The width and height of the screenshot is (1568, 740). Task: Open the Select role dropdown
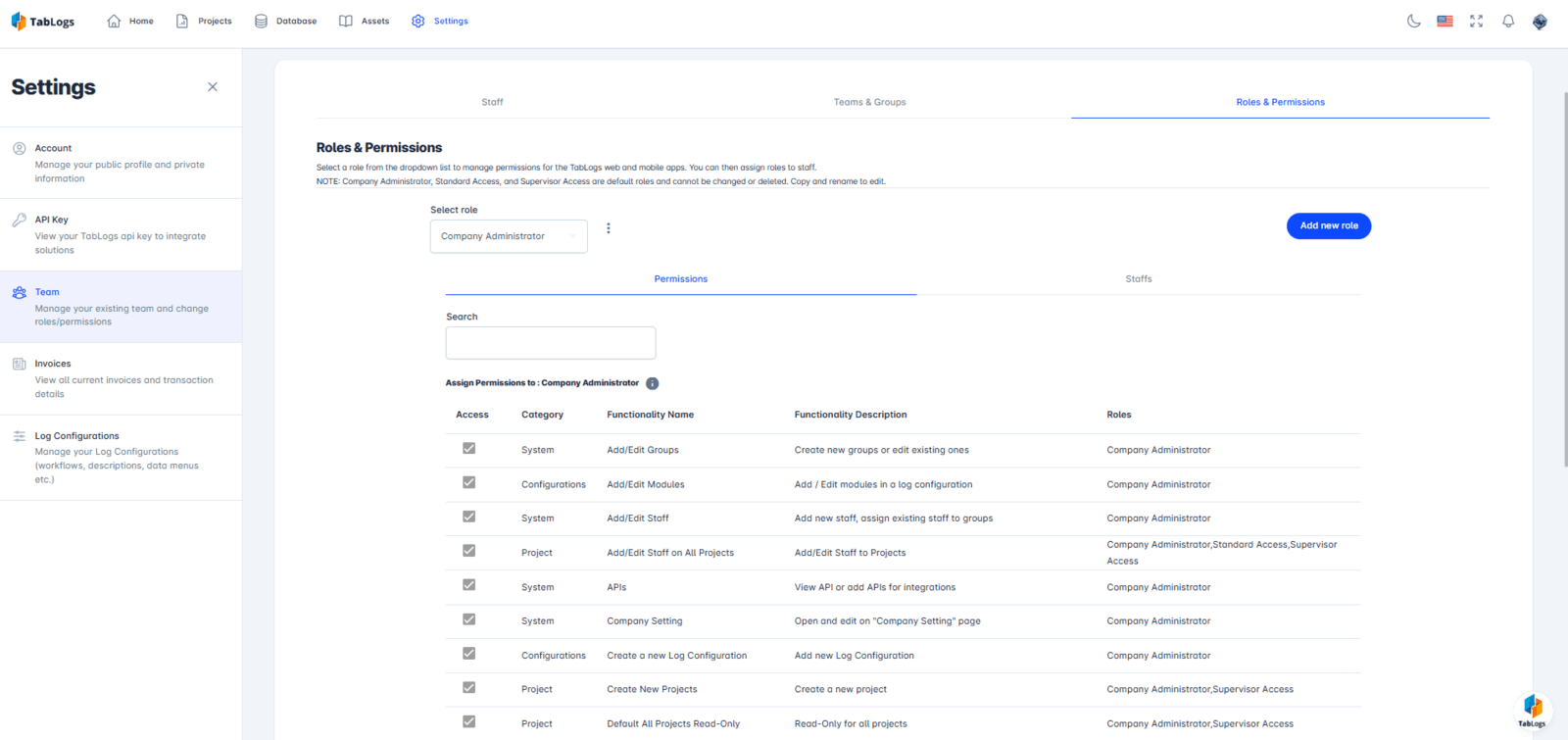[x=509, y=236]
